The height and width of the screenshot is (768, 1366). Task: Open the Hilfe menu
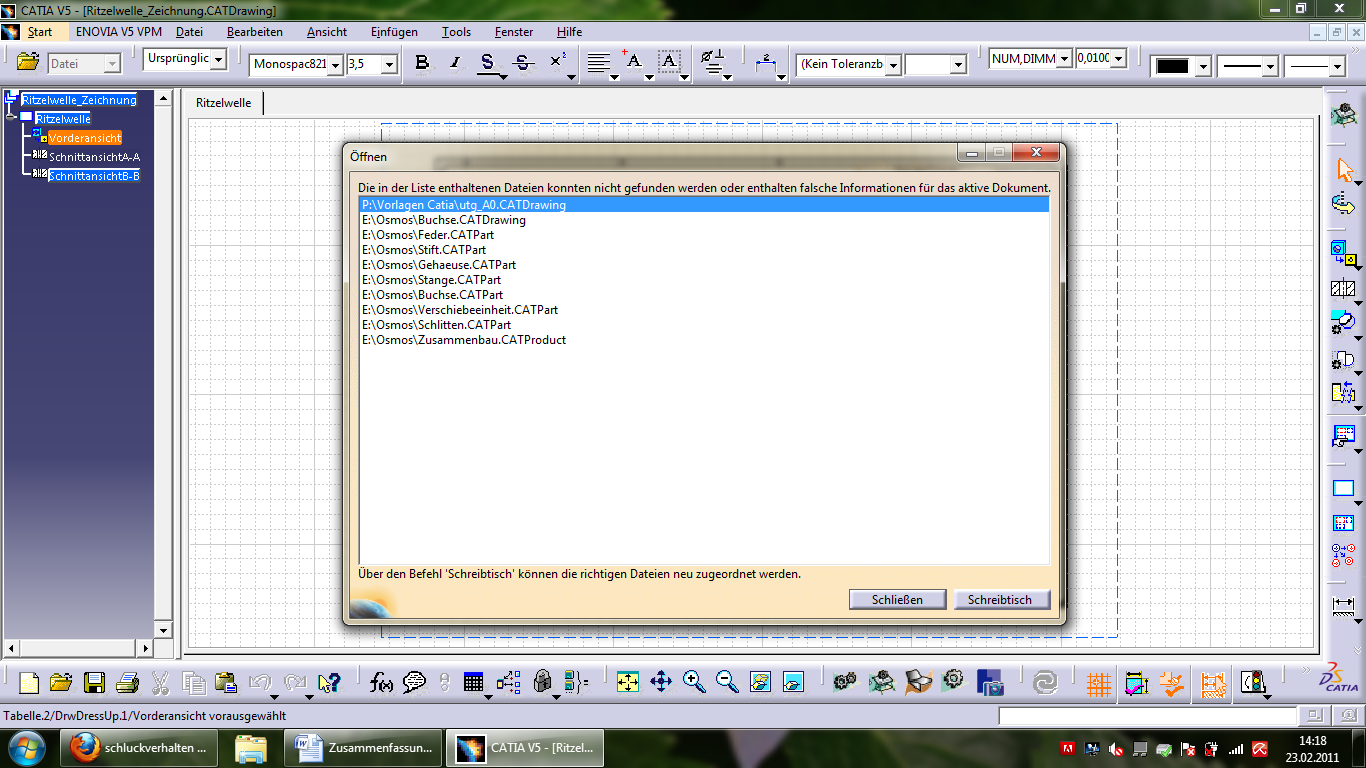569,32
